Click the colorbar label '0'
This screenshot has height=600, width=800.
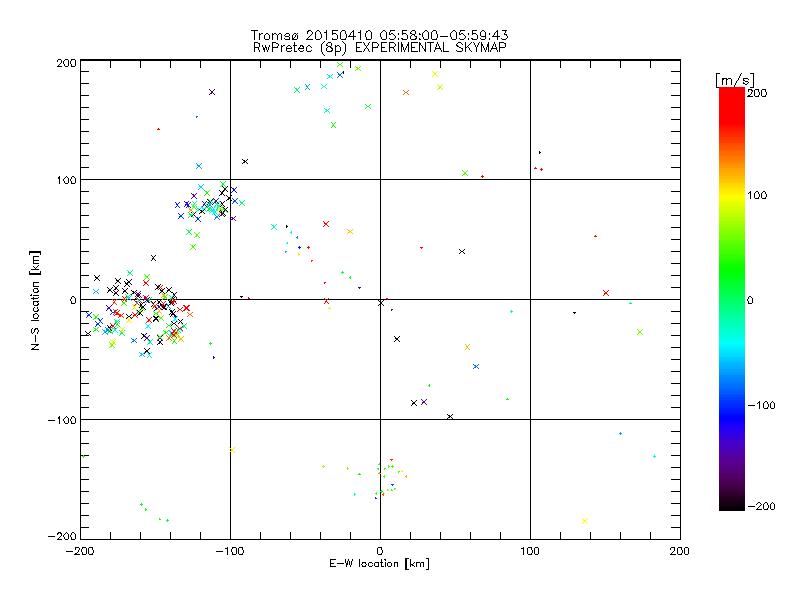[x=750, y=300]
